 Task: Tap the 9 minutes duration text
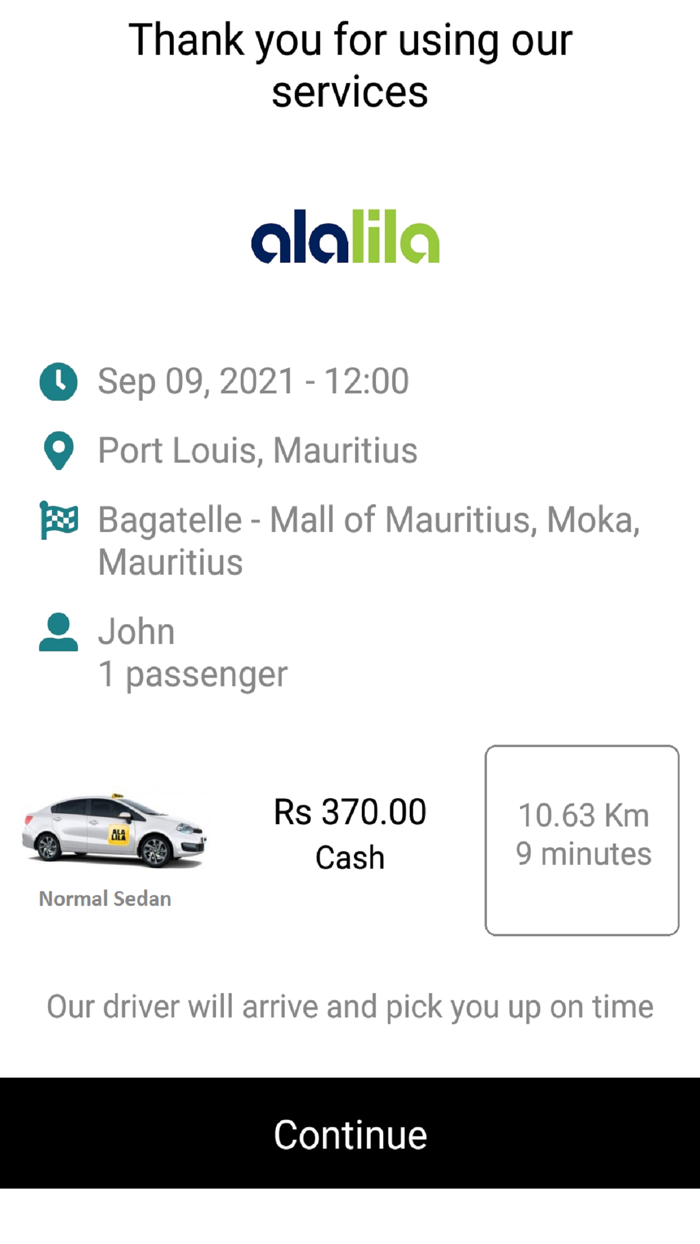[x=581, y=854]
